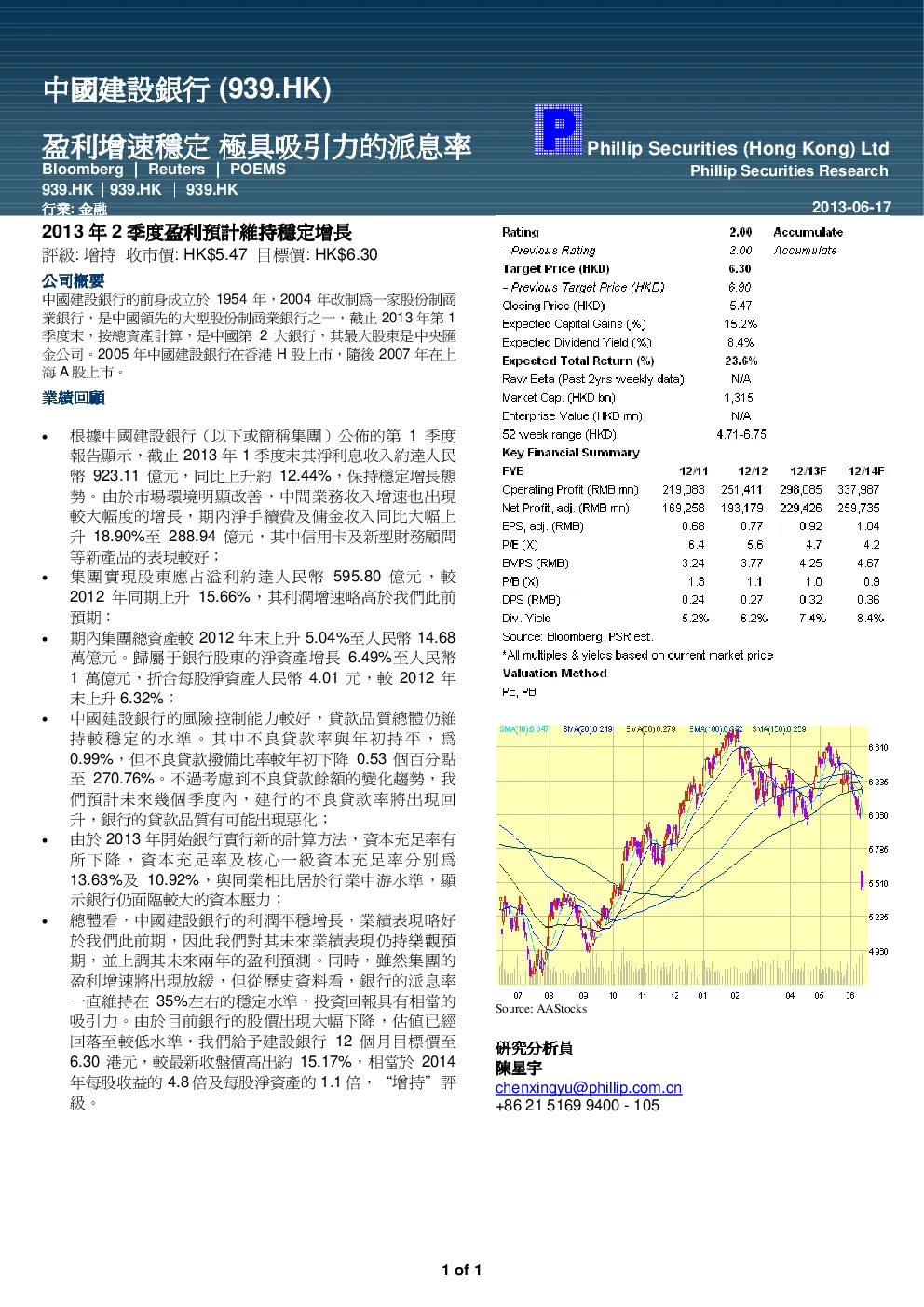The image size is (924, 1307).
Task: Click the 12/14F column header
Action: click(x=865, y=471)
